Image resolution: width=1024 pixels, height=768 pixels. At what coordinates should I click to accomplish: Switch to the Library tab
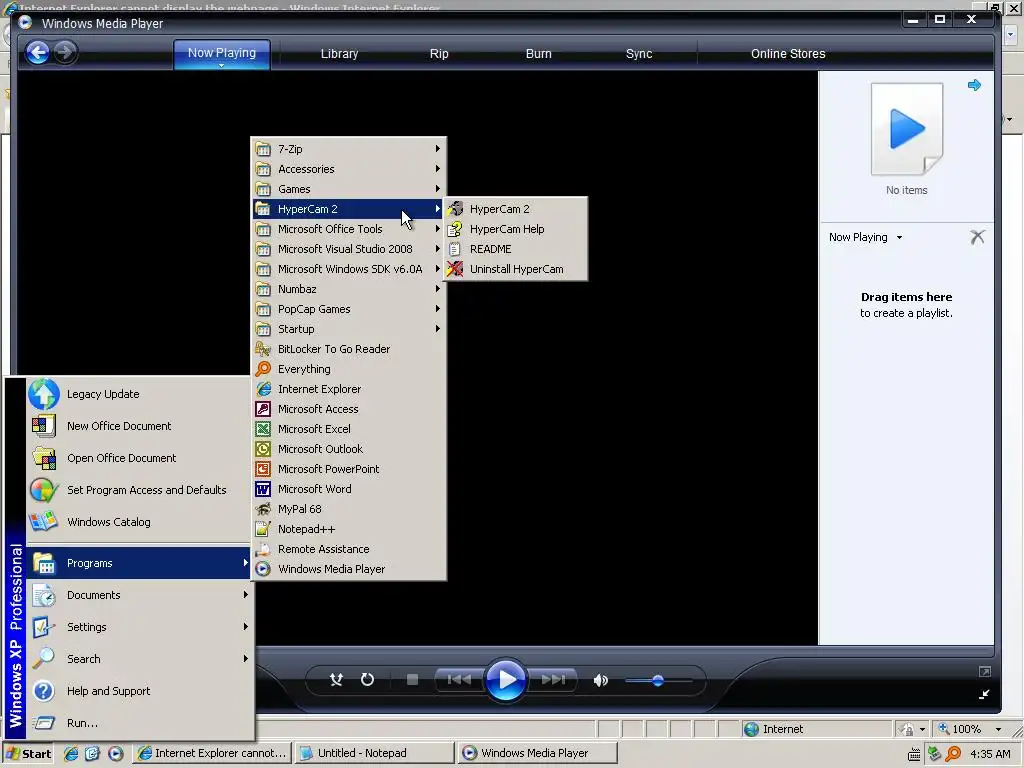(340, 54)
